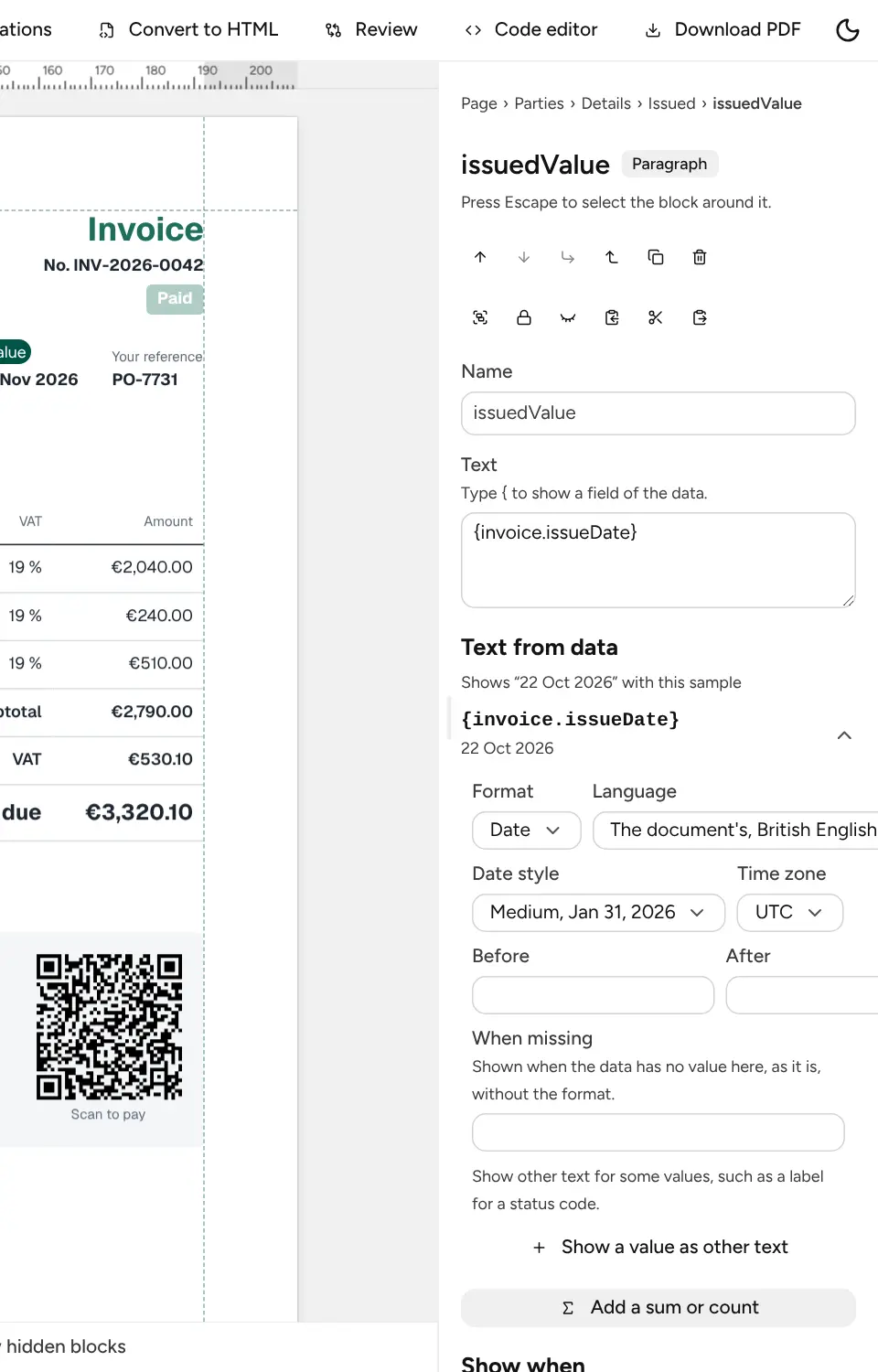
Task: Navigate to Parties breadcrumb
Action: click(x=539, y=103)
